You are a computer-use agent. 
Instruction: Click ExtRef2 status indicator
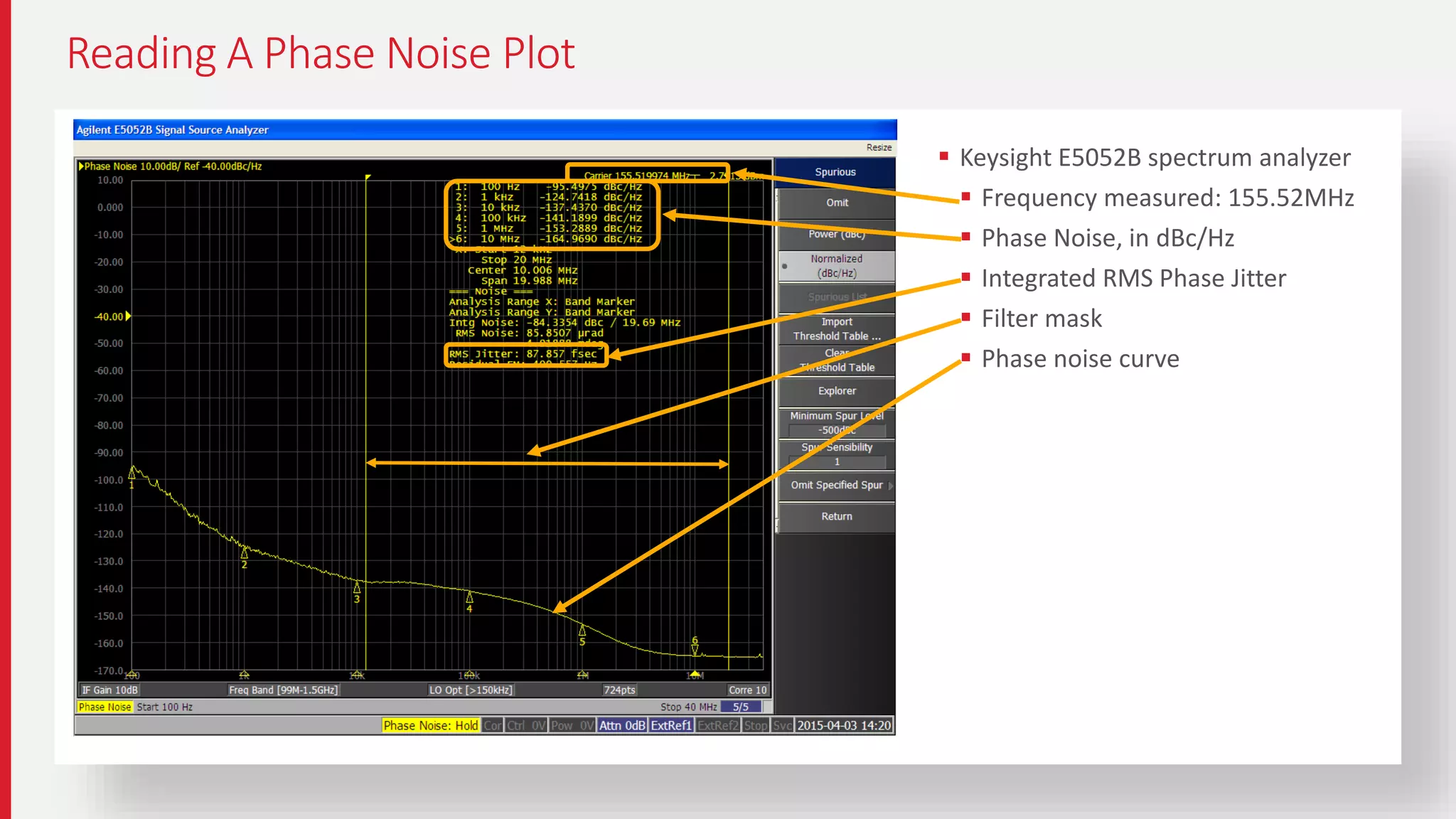click(718, 726)
